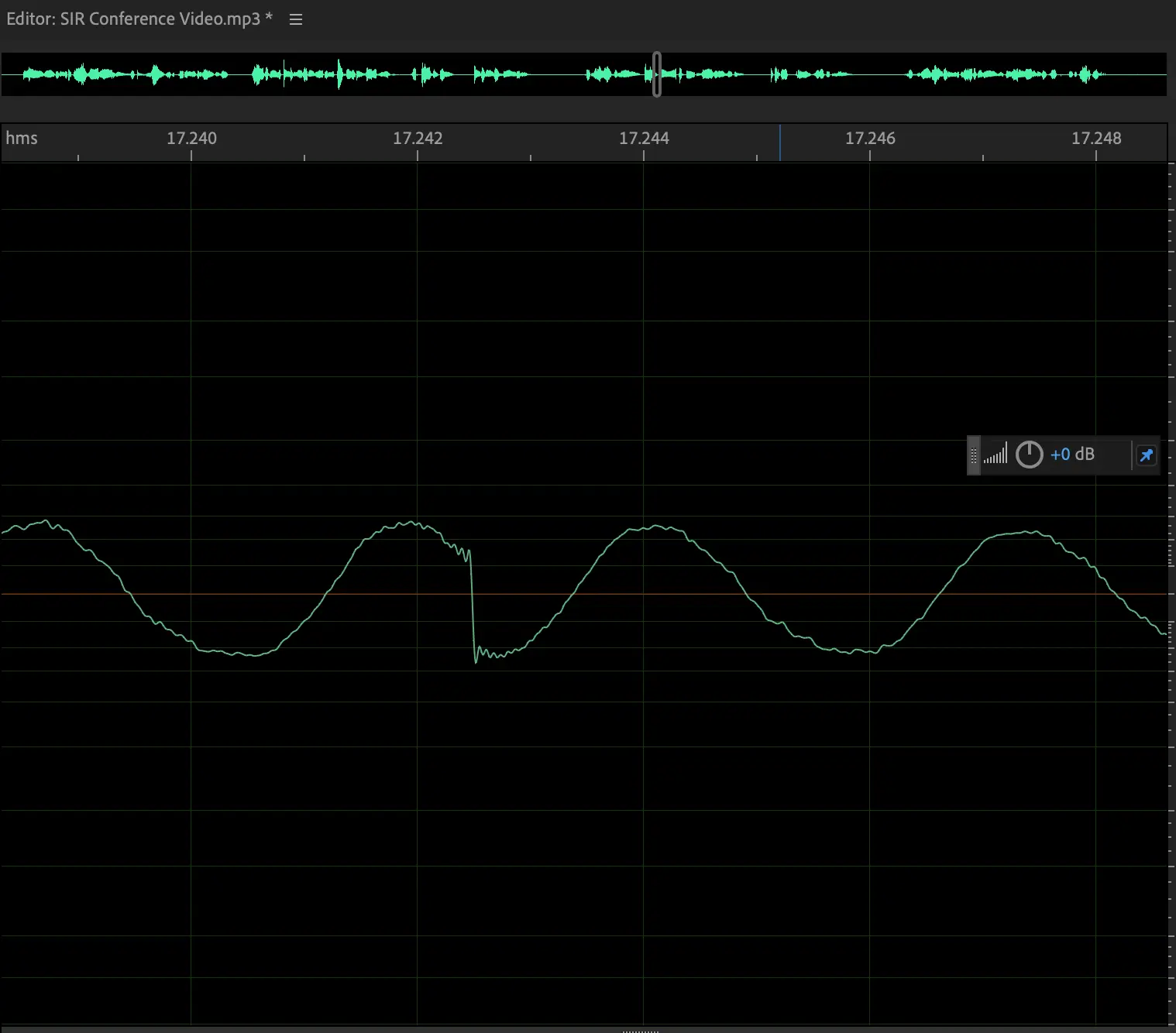This screenshot has width=1176, height=1033.
Task: Click the sharp glitch drop in waveform
Action: [472, 604]
